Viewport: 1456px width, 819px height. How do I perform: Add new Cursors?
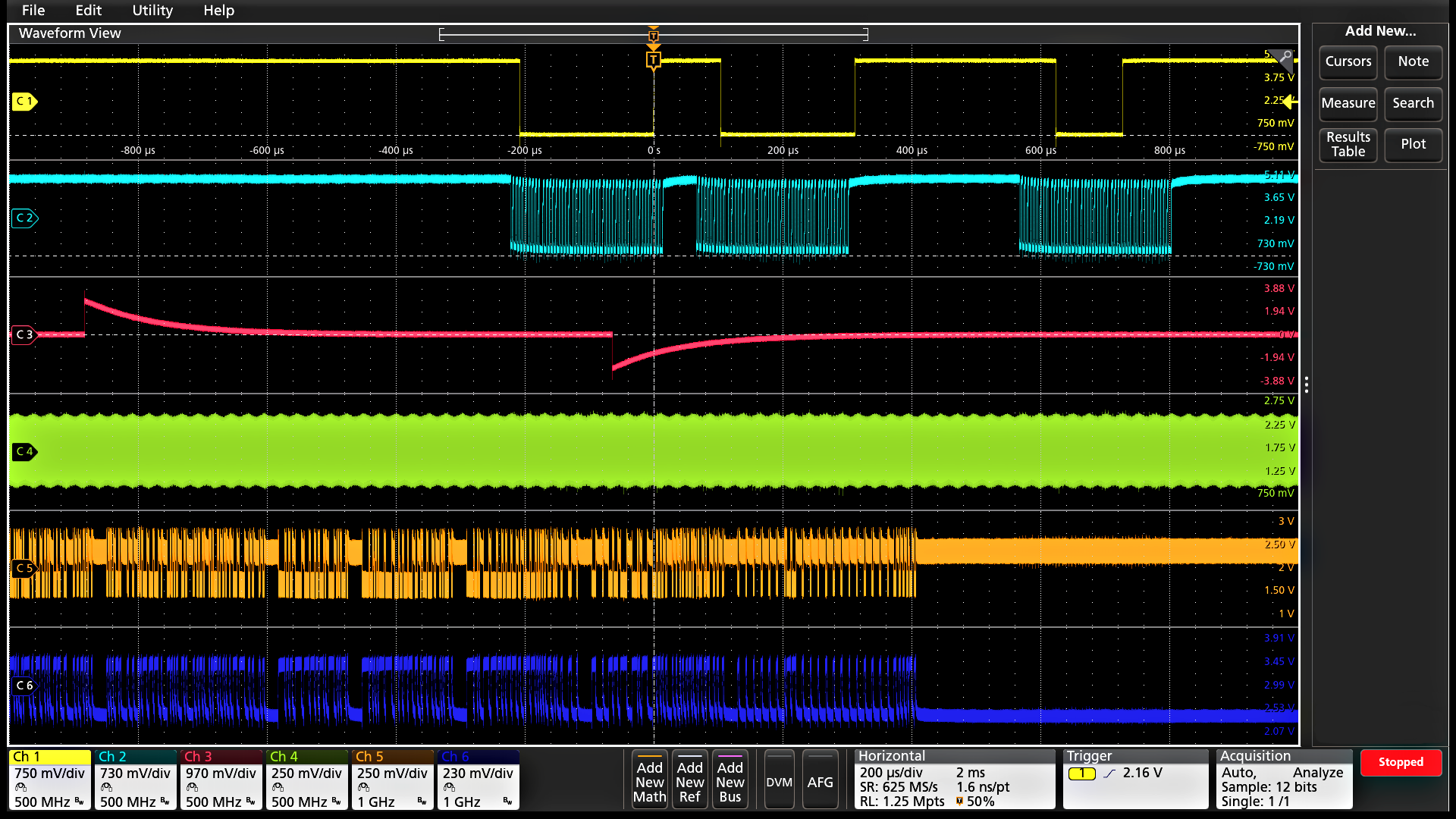click(x=1348, y=62)
